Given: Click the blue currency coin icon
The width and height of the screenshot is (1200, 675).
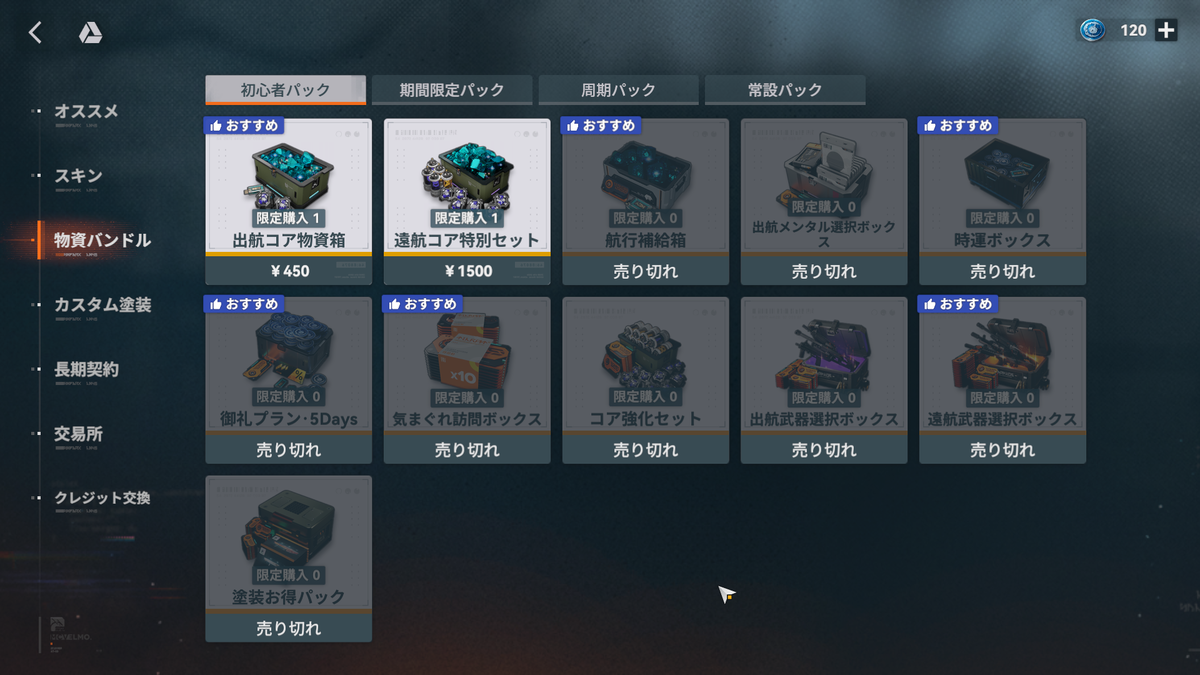Looking at the screenshot, I should (x=1092, y=30).
